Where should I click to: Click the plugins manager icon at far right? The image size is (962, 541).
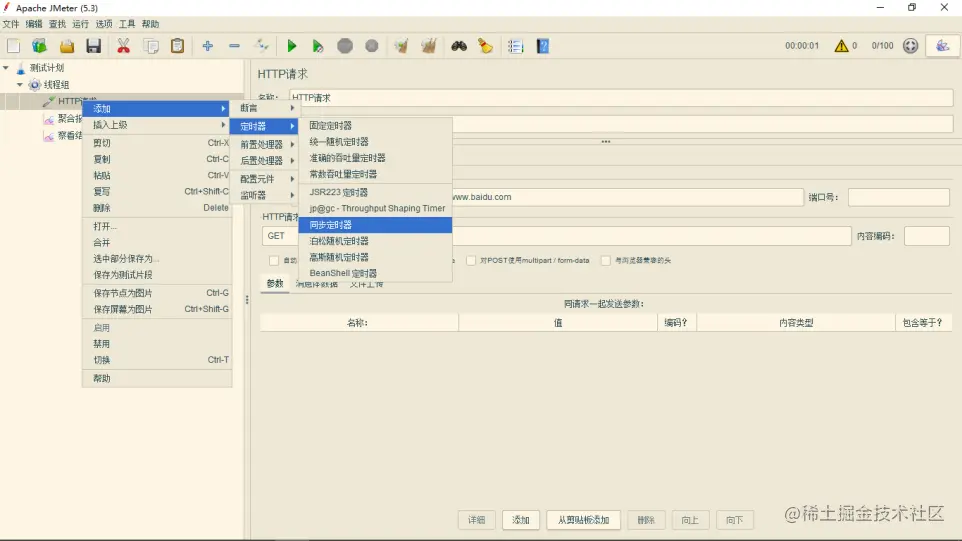click(942, 46)
